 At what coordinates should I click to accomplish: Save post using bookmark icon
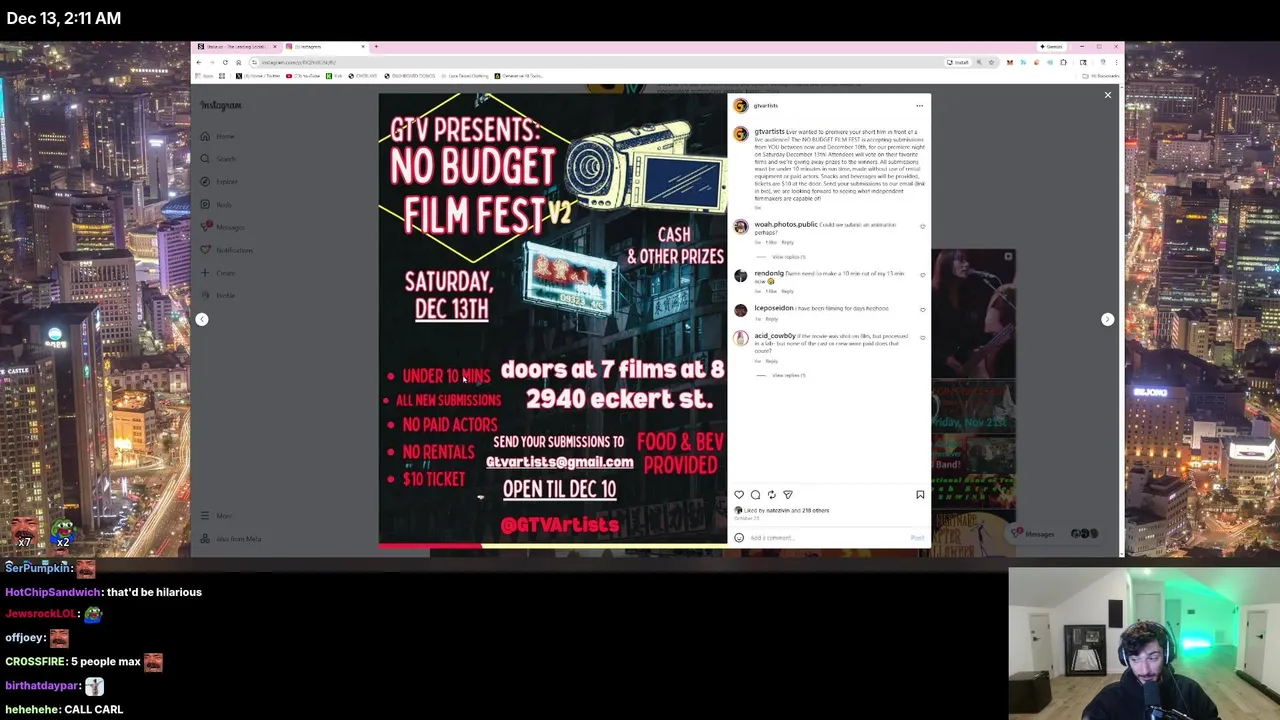click(920, 495)
